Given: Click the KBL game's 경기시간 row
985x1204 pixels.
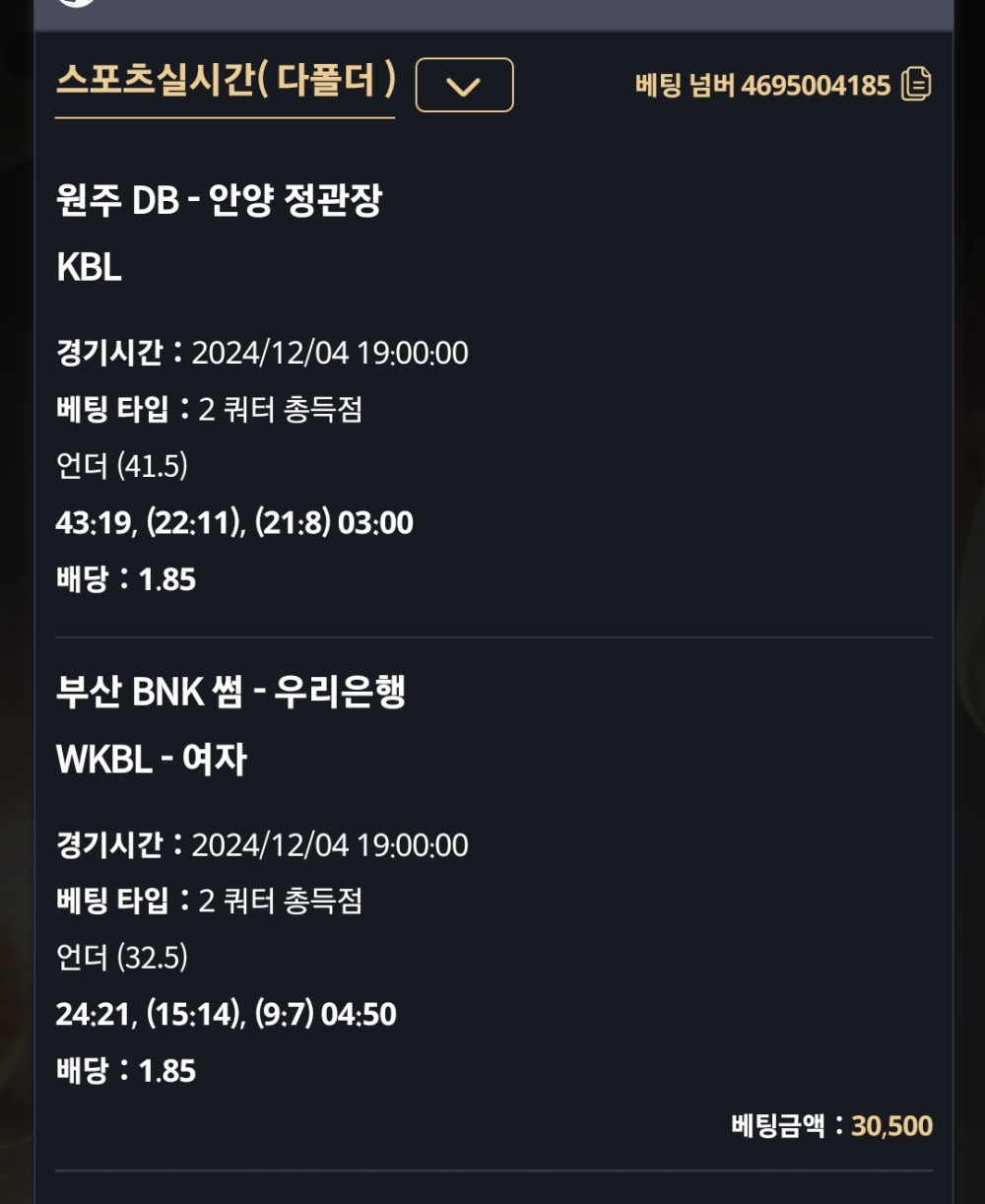Looking at the screenshot, I should point(262,353).
